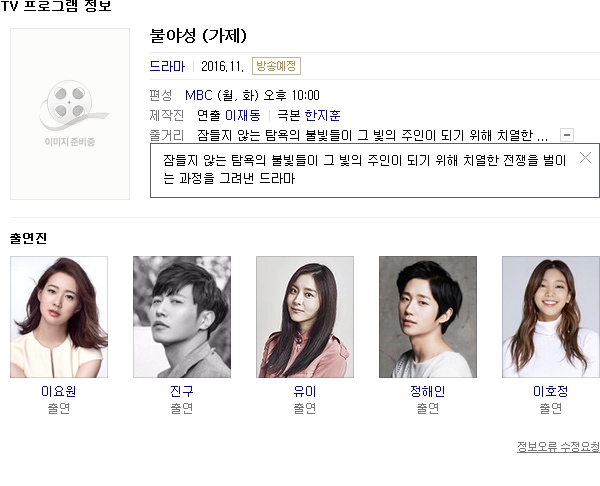Open 이호정 cast photo thumbnail

tap(551, 317)
